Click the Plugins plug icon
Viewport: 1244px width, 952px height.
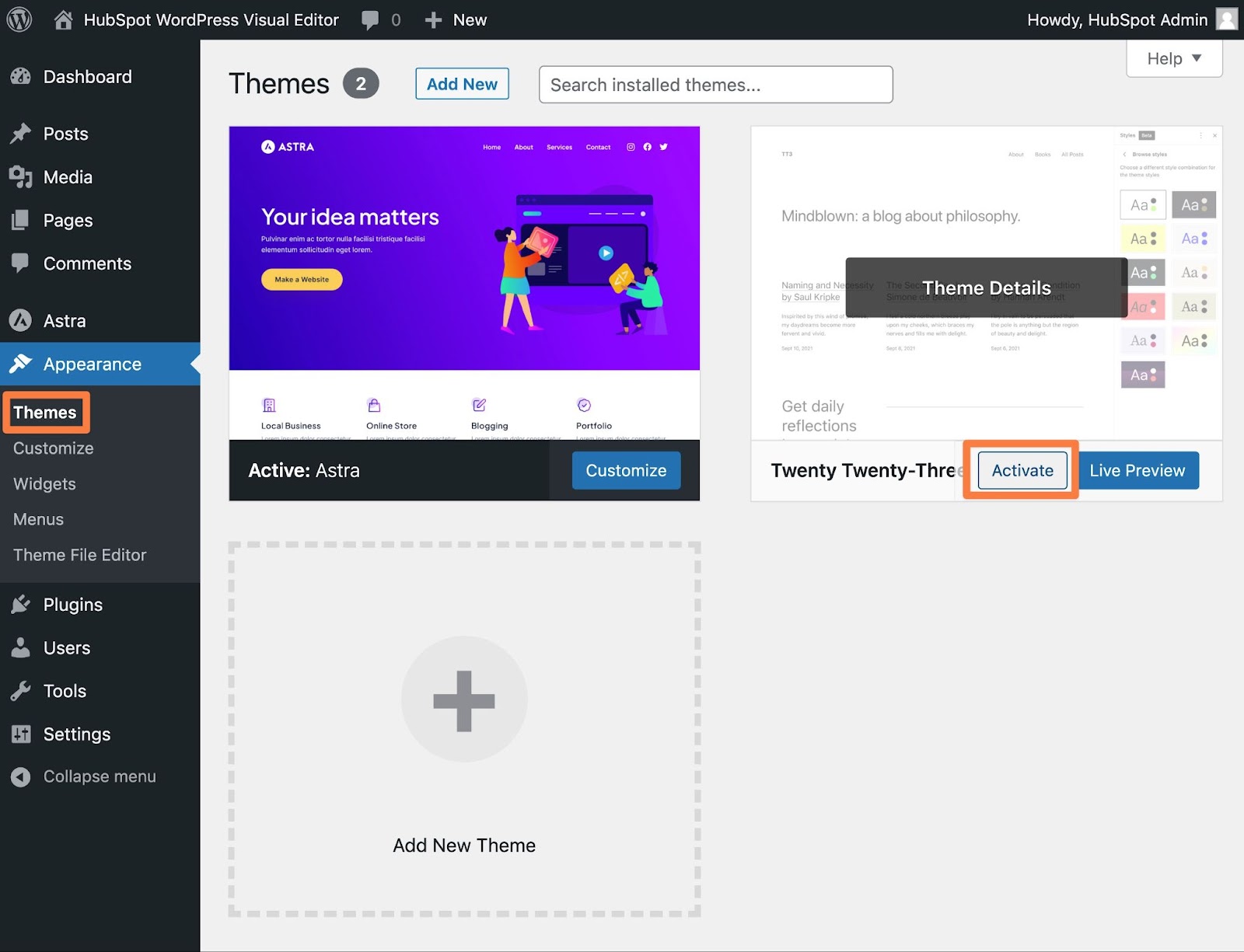(x=21, y=605)
